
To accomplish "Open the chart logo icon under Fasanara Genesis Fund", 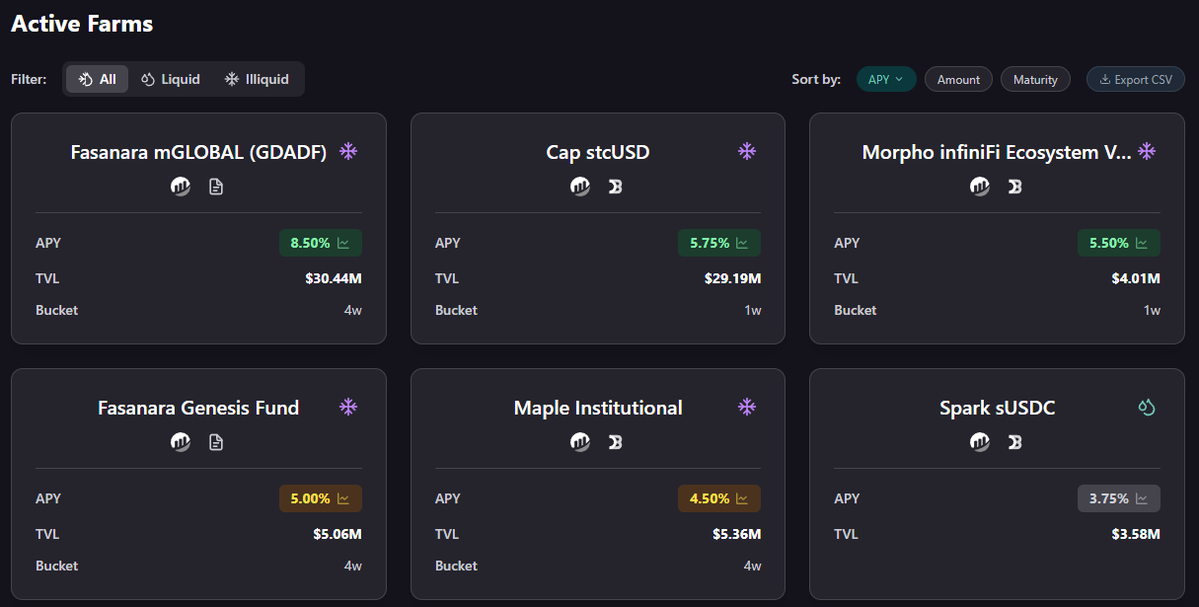I will pos(181,441).
